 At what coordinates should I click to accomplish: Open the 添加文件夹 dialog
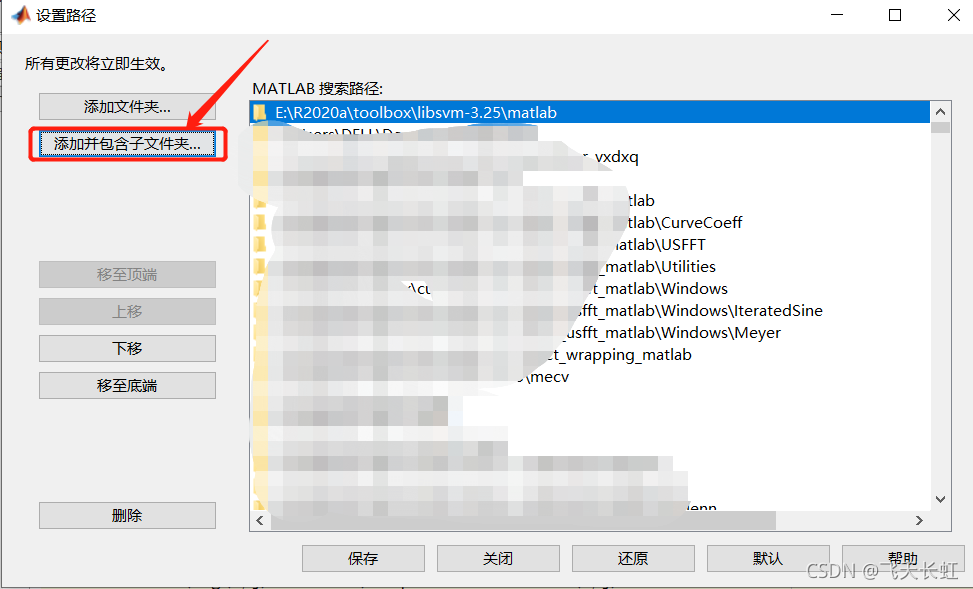127,107
